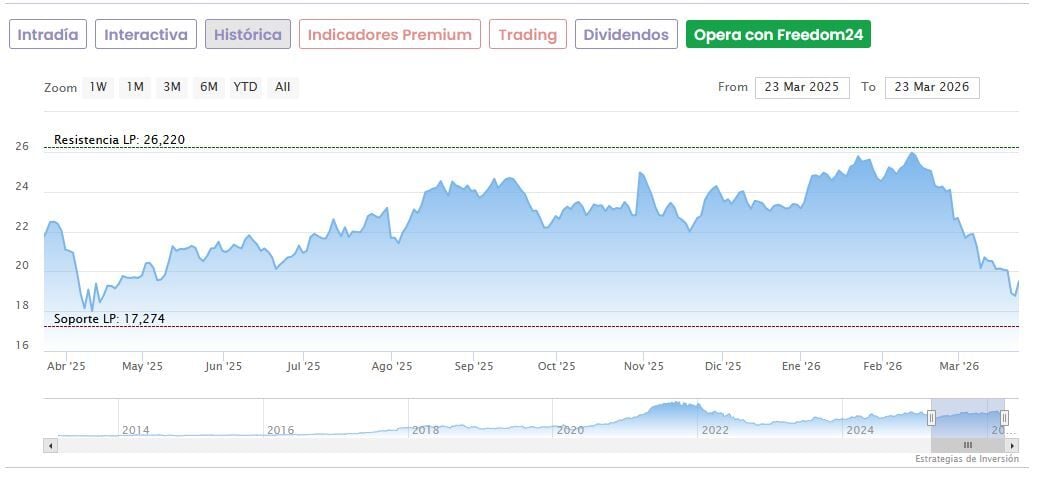Zoom chart to YTD

pyautogui.click(x=245, y=87)
